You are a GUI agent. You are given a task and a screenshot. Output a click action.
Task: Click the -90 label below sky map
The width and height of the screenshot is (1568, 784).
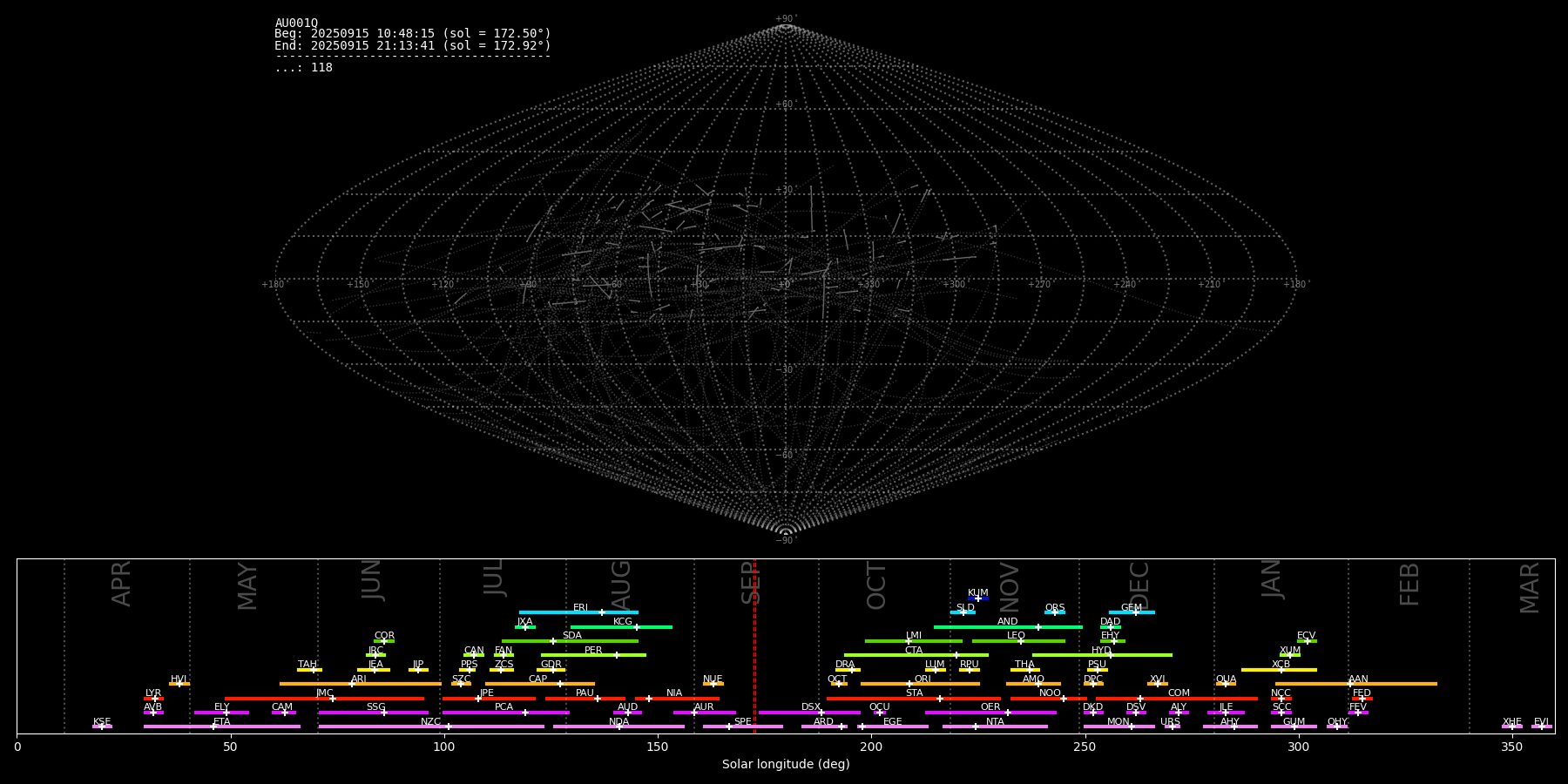point(785,540)
